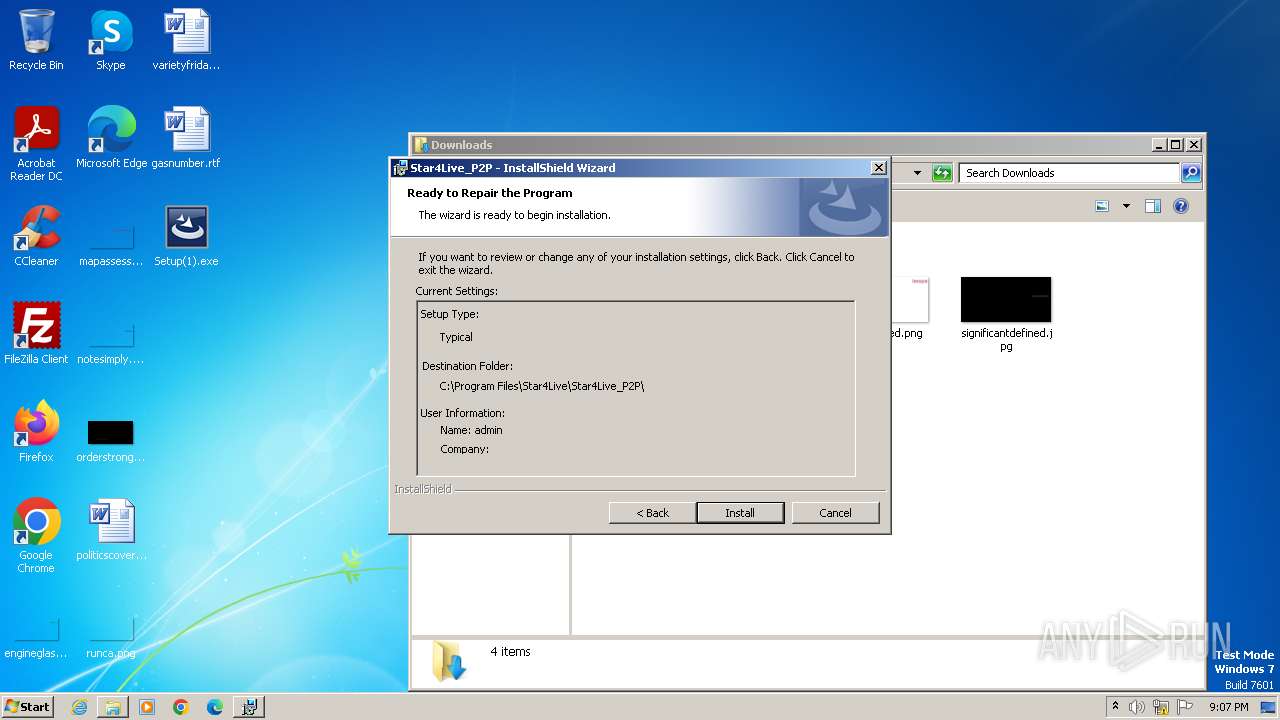1280x720 pixels.
Task: Click inside the Search Downloads field
Action: (x=1069, y=173)
